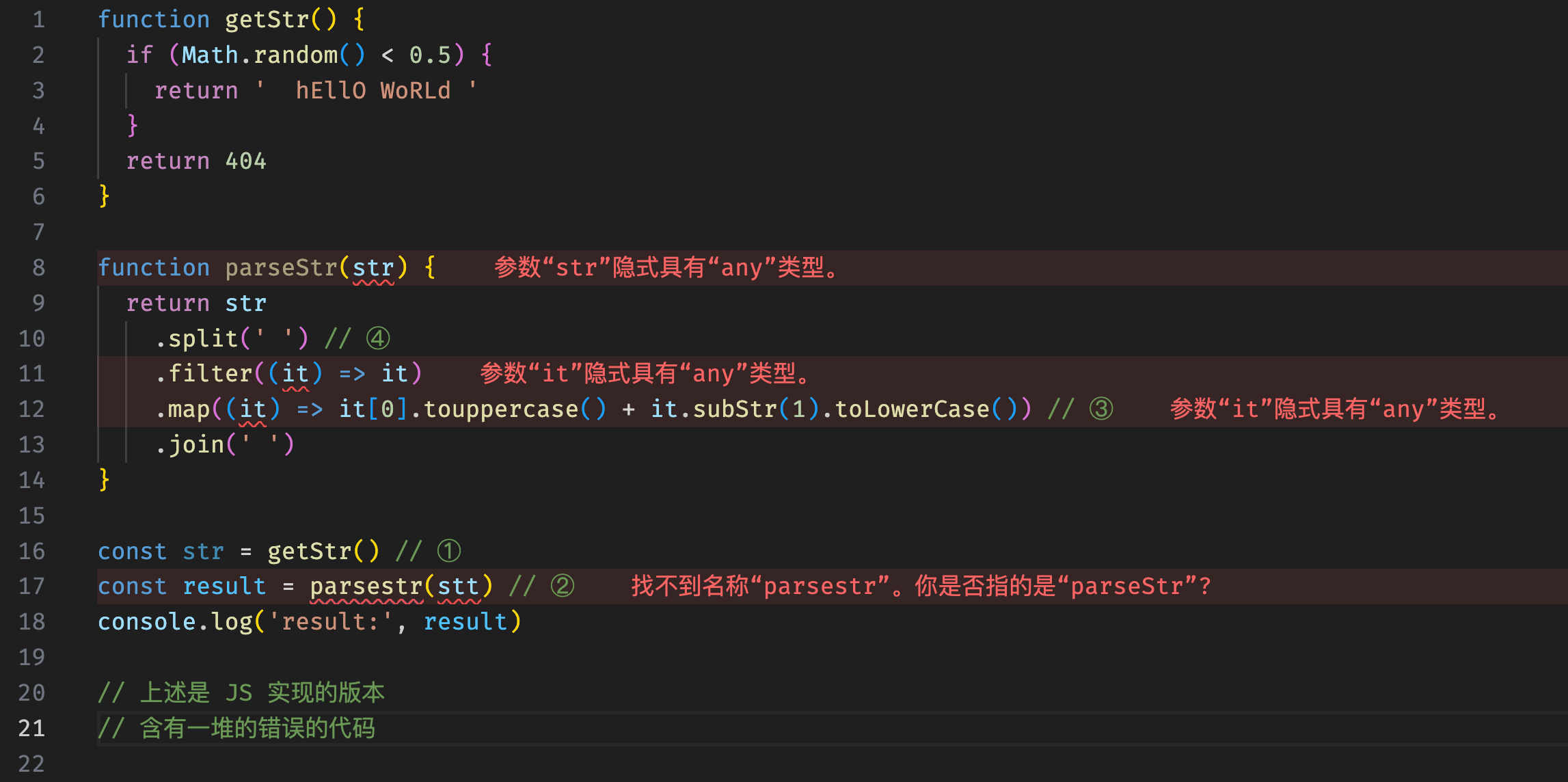The image size is (1568, 782).
Task: Click the "str" parameter with implicit any error
Action: pyautogui.click(x=373, y=267)
